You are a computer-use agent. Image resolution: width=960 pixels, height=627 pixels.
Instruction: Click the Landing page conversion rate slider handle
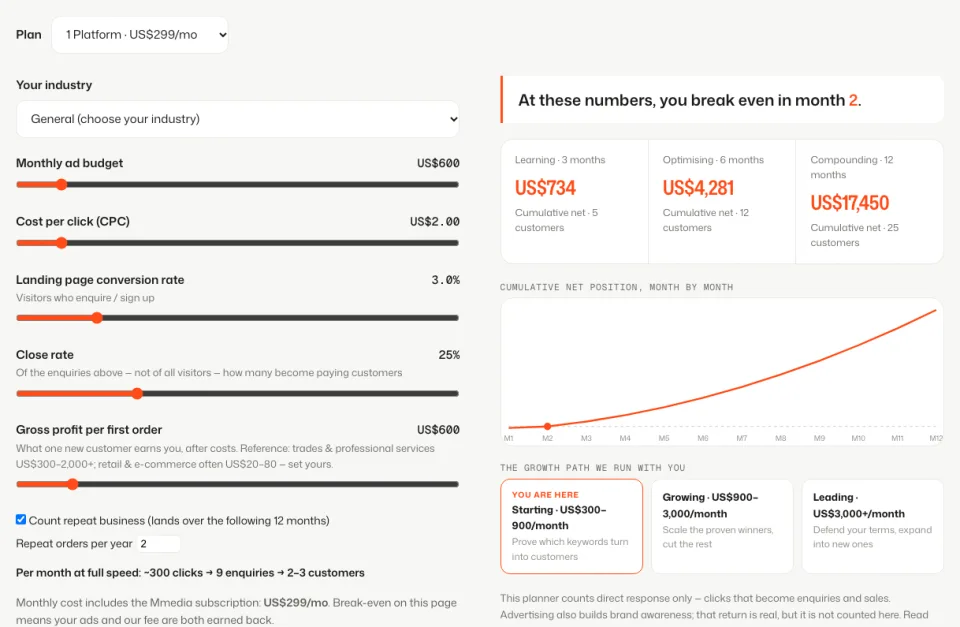pos(97,318)
